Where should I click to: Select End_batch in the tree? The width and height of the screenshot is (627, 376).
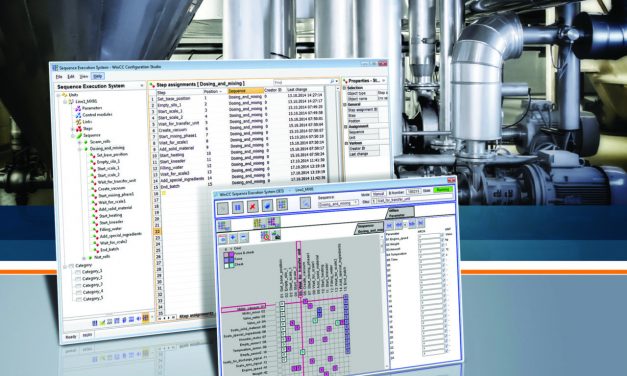click(x=110, y=249)
